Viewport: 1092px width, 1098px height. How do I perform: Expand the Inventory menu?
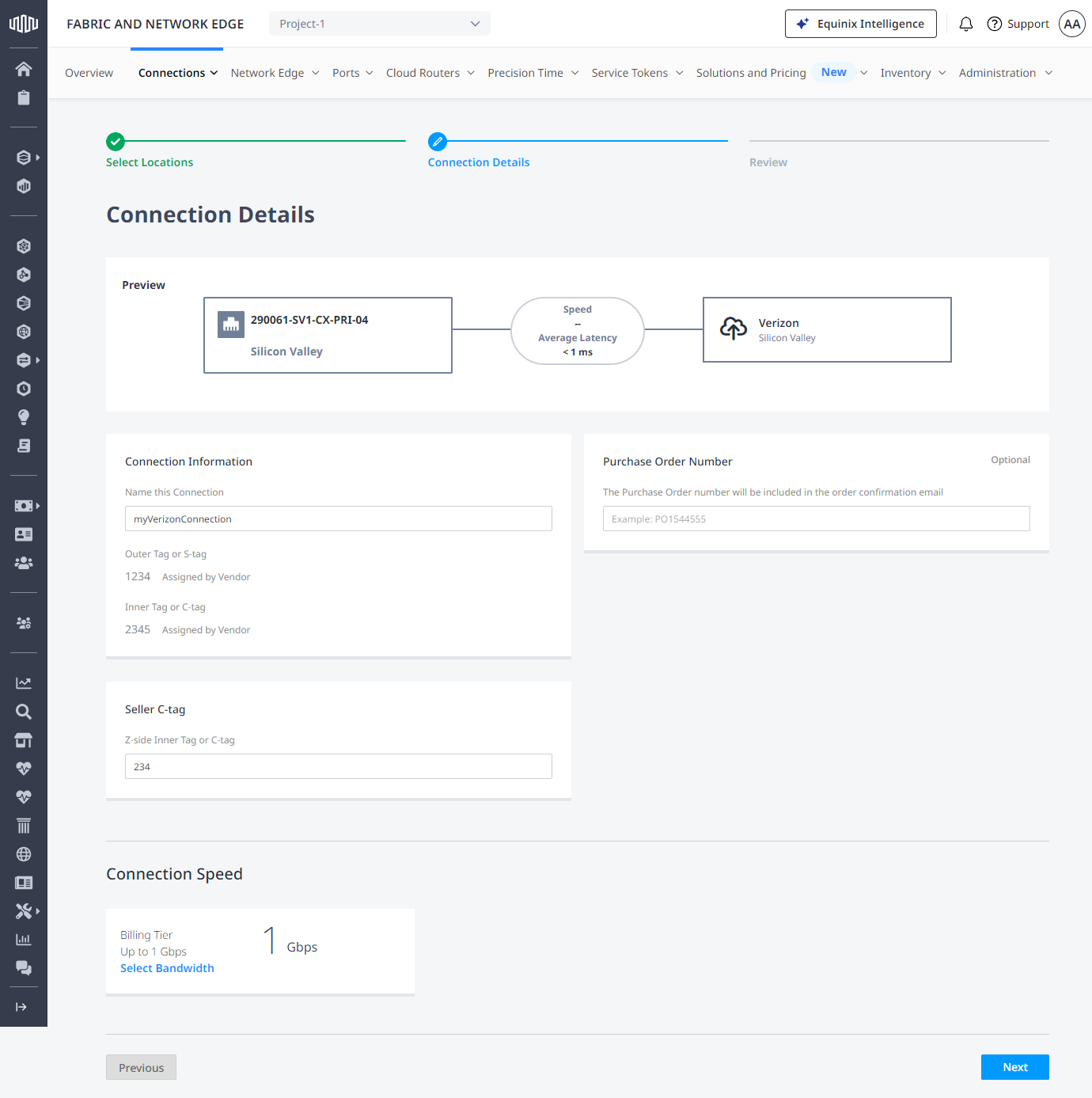coord(913,73)
